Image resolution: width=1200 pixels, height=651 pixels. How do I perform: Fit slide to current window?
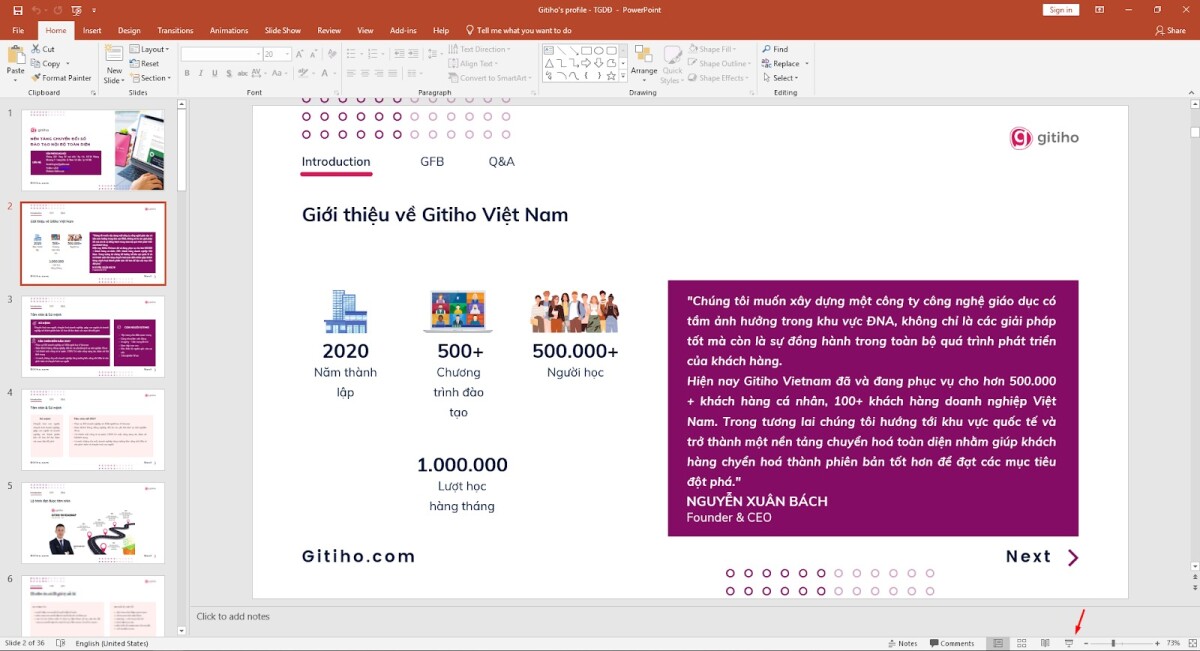point(1190,643)
